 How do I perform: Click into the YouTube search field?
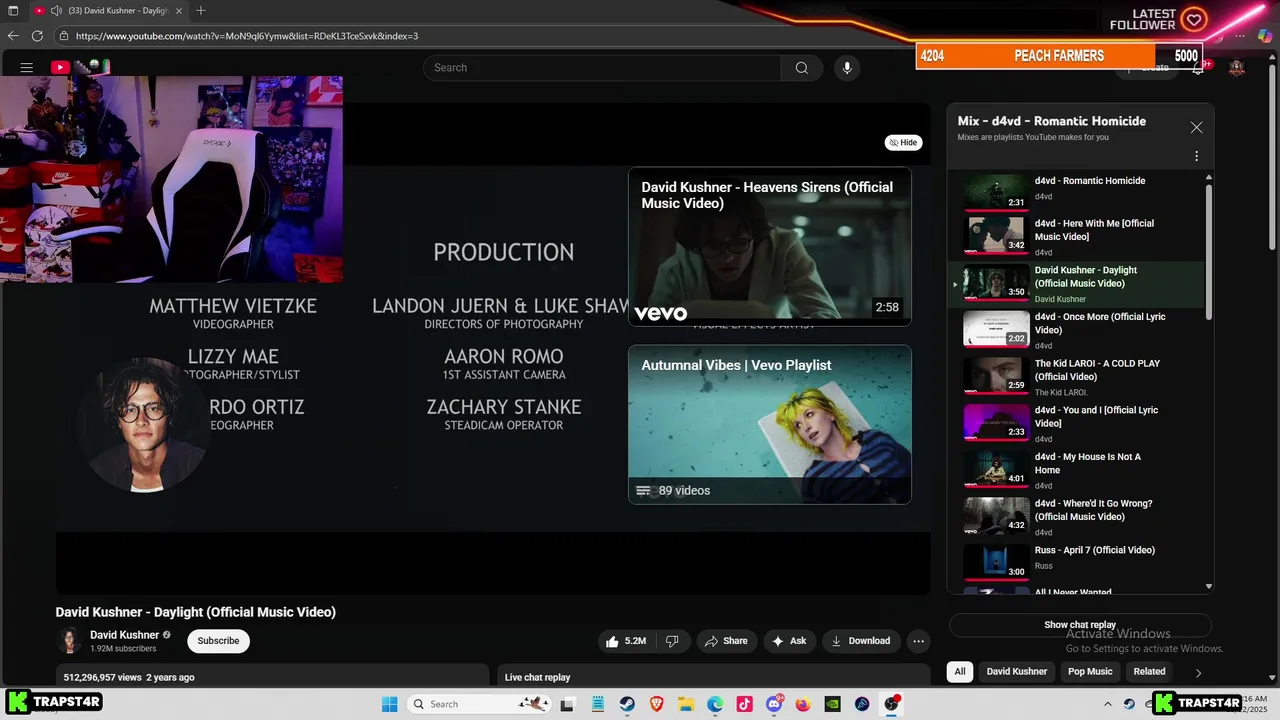pyautogui.click(x=602, y=68)
